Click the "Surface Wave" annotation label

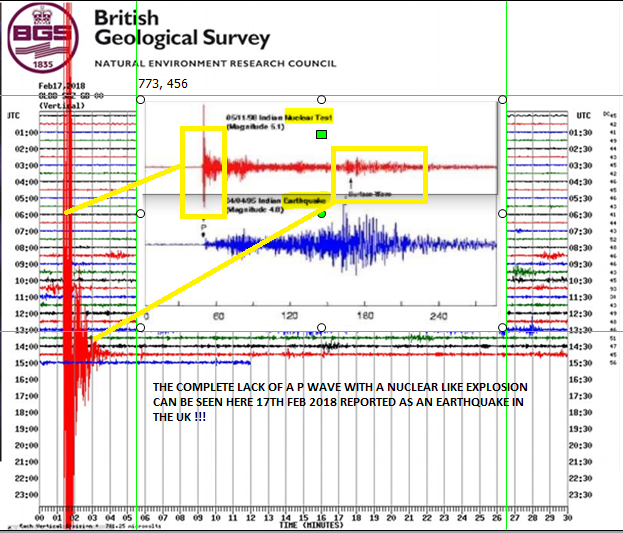(x=370, y=194)
